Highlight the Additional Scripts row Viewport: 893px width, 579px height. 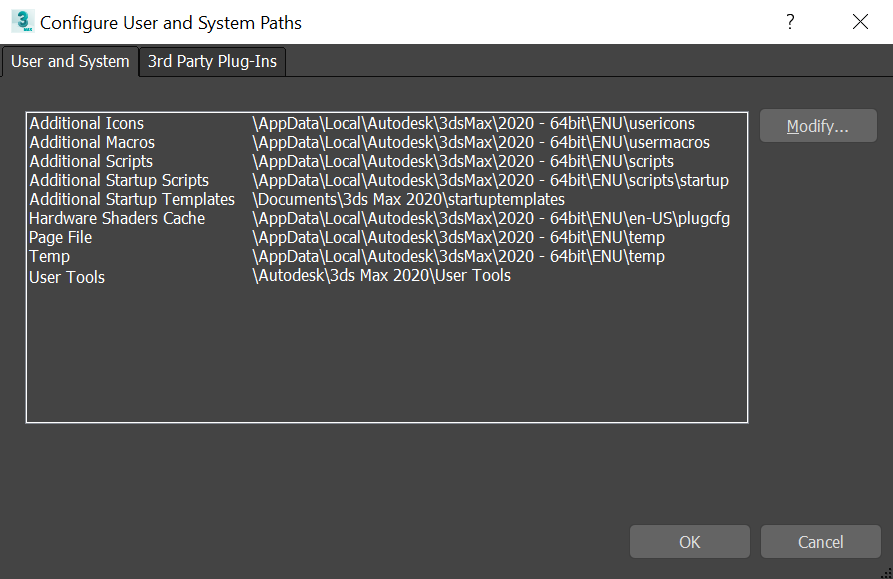(x=91, y=162)
